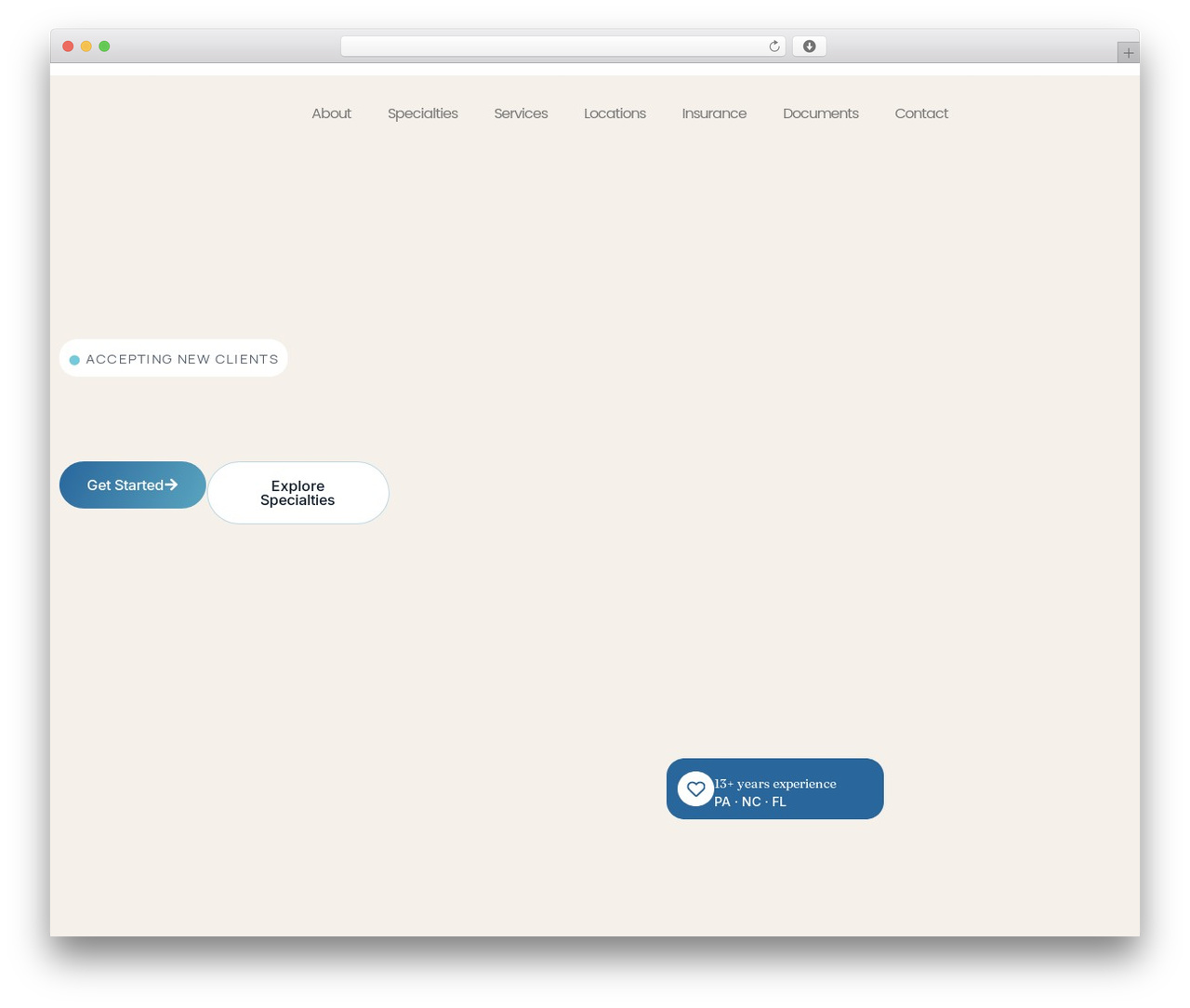Go to the Services page
The width and height of the screenshot is (1190, 1008).
521,113
